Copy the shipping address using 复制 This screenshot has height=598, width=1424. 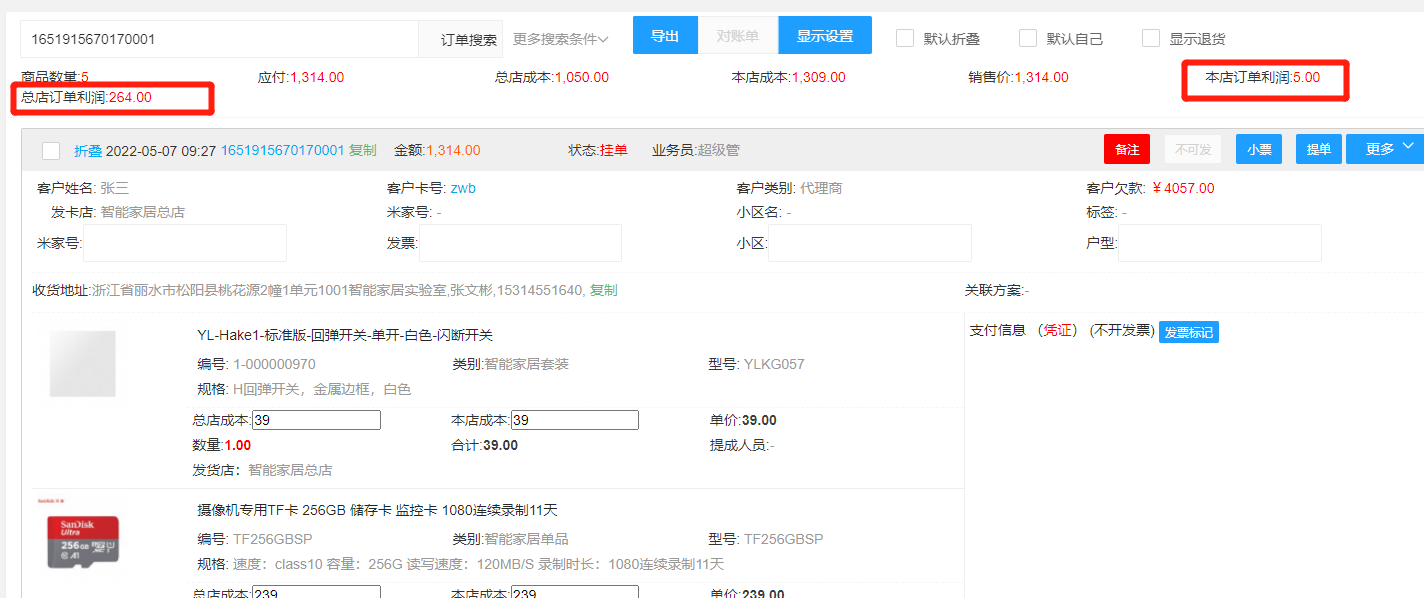point(603,290)
